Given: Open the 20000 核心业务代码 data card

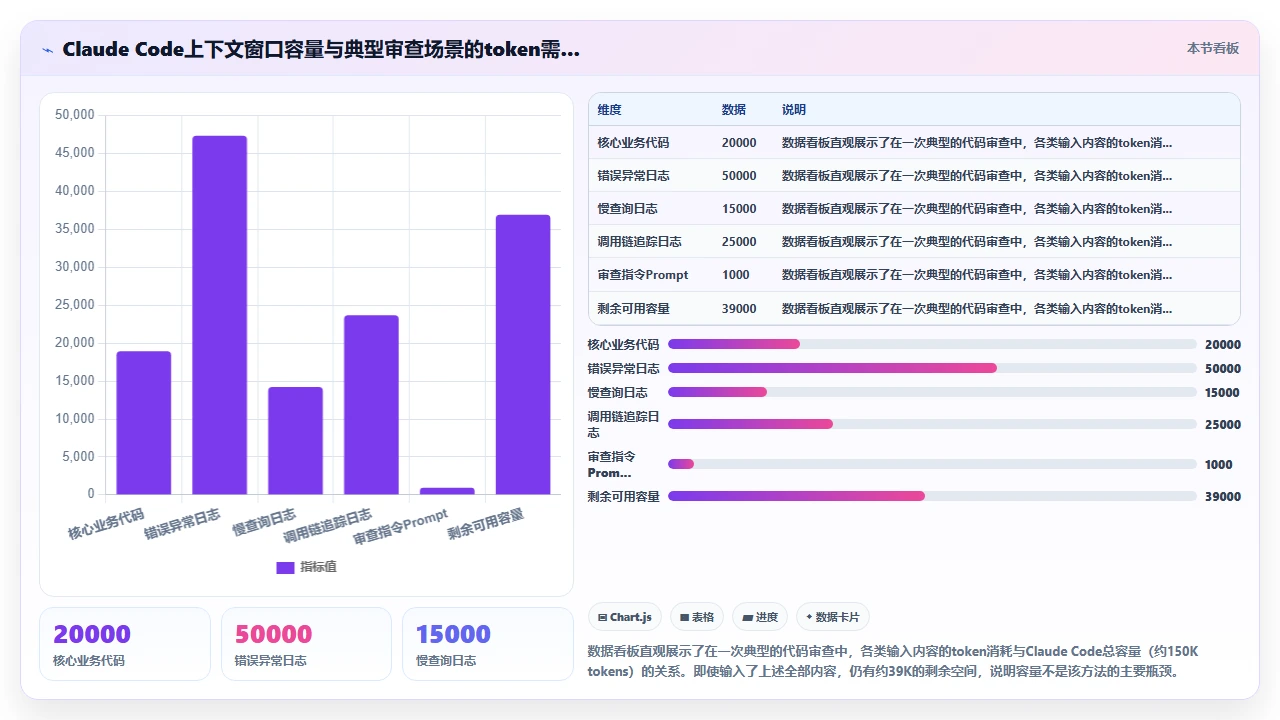Looking at the screenshot, I should pyautogui.click(x=125, y=644).
